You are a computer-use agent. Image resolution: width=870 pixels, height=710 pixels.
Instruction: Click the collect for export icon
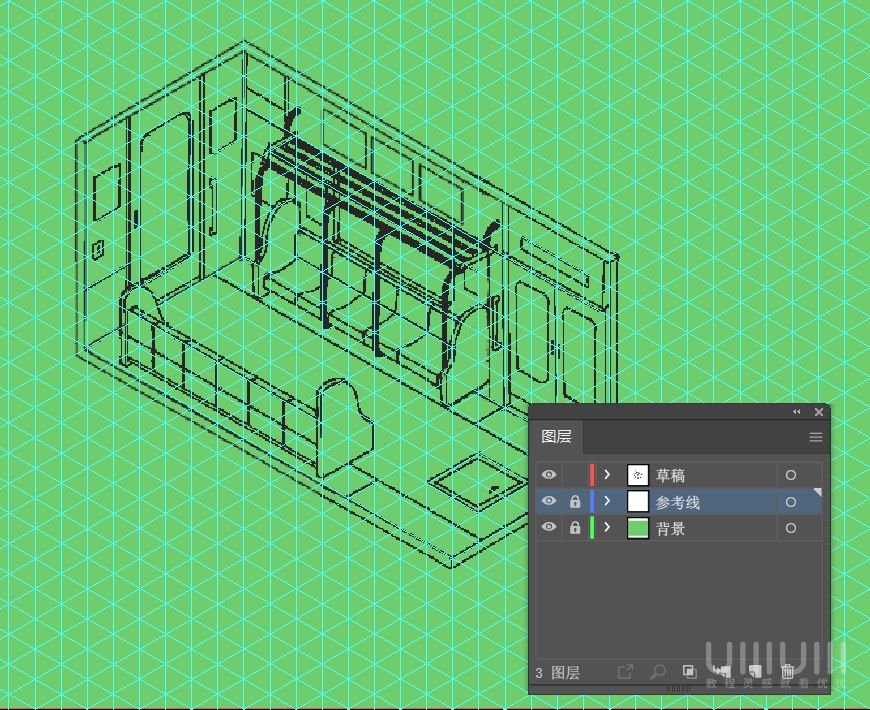(625, 672)
